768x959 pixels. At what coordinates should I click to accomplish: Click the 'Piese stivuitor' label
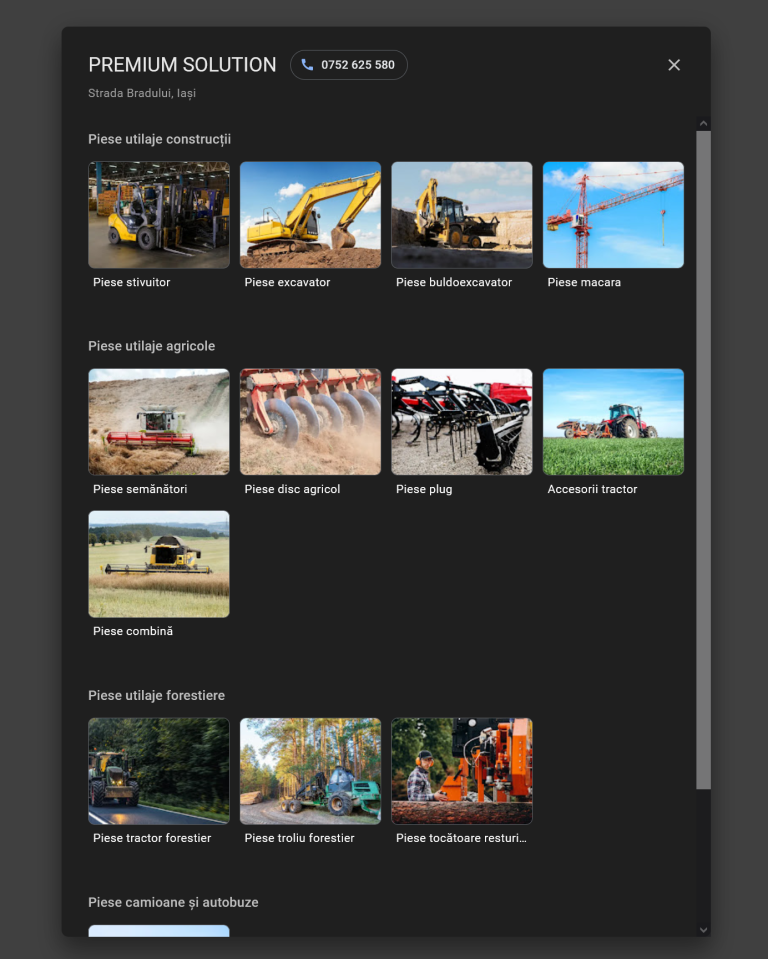tap(131, 282)
